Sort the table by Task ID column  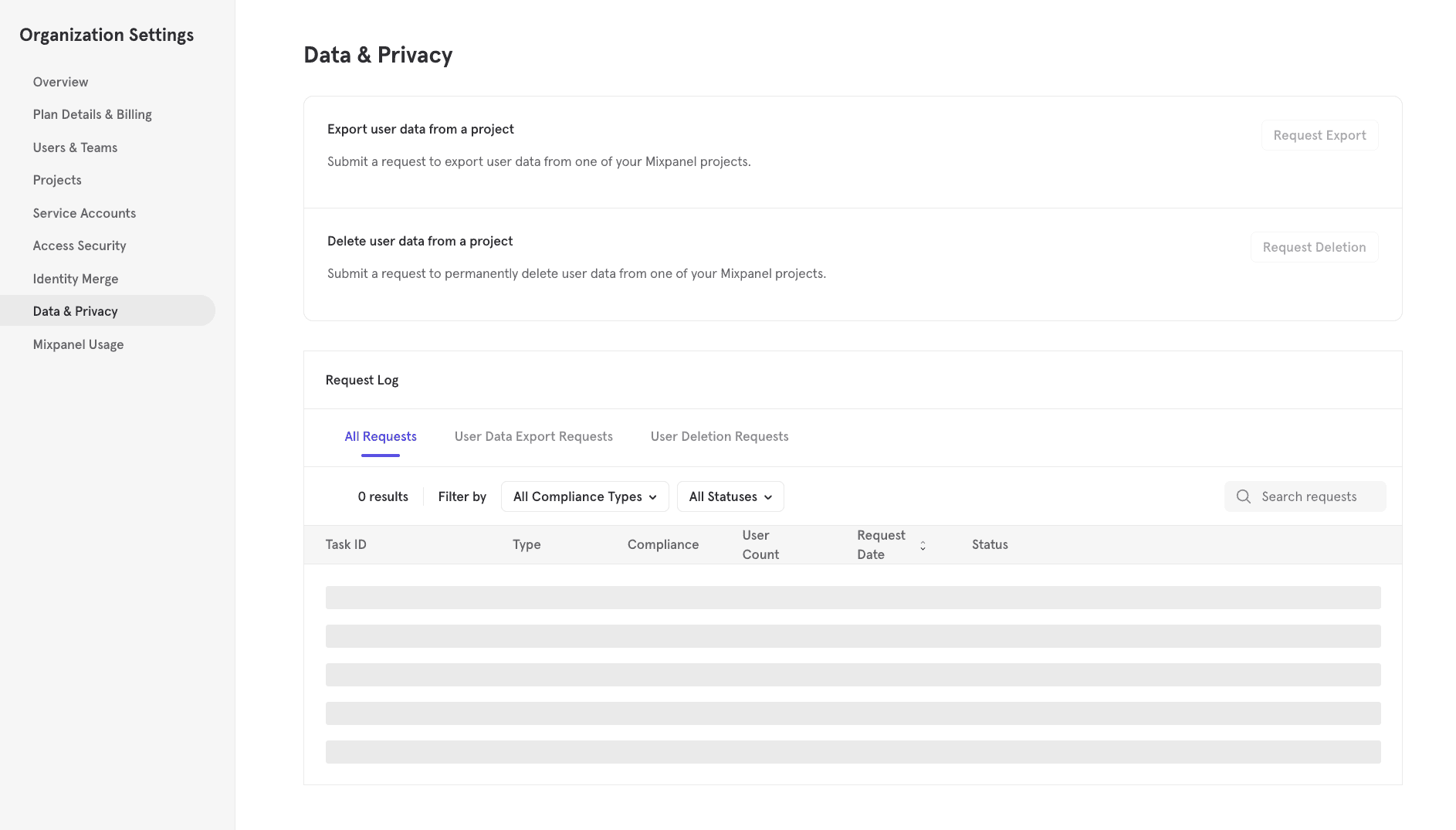pyautogui.click(x=345, y=544)
